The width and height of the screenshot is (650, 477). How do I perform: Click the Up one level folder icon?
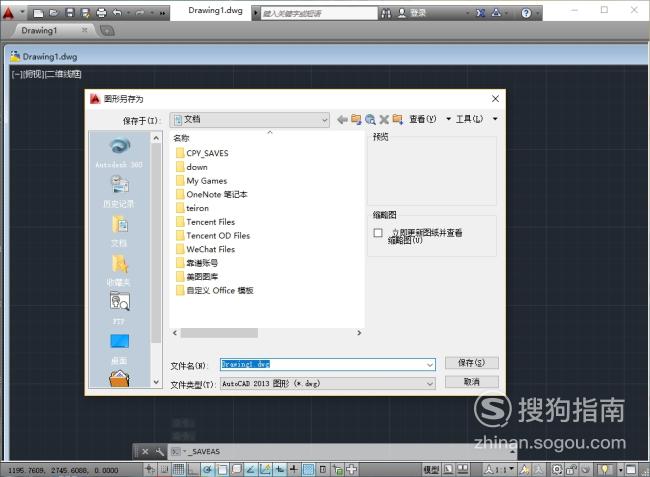[356, 119]
